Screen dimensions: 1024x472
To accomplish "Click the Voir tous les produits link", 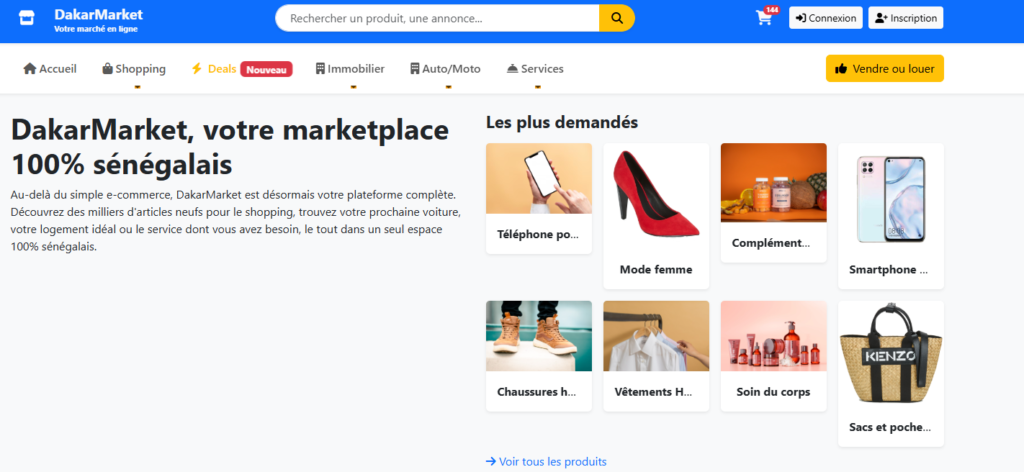I will [546, 461].
